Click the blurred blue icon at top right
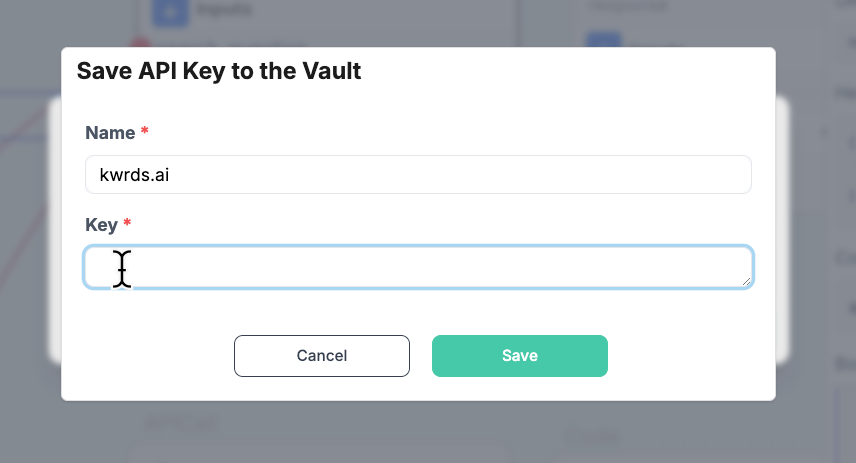 [x=603, y=40]
